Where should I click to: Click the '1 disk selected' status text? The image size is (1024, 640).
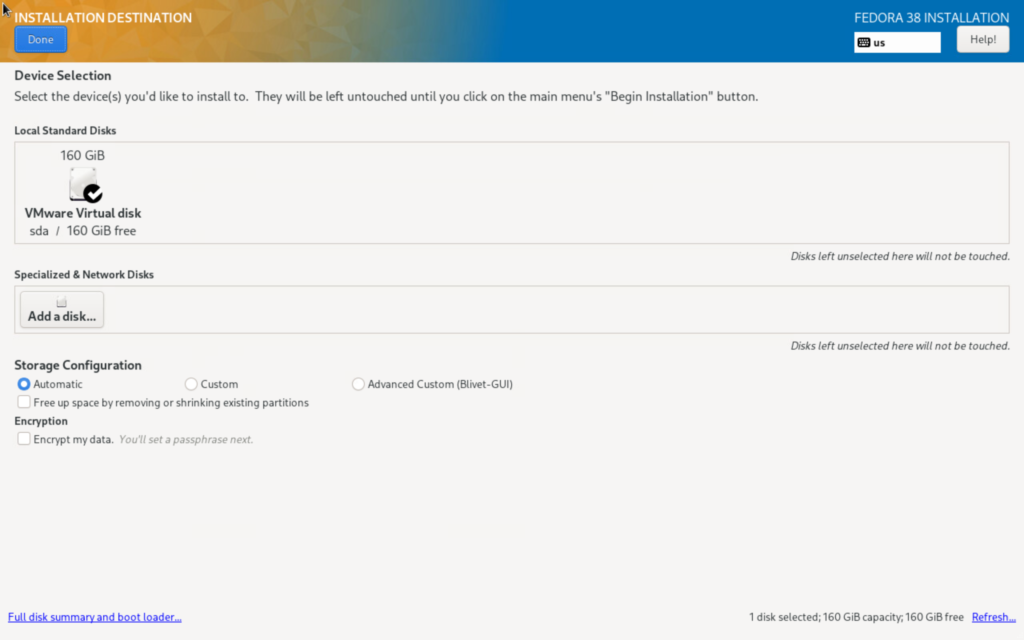(x=855, y=617)
